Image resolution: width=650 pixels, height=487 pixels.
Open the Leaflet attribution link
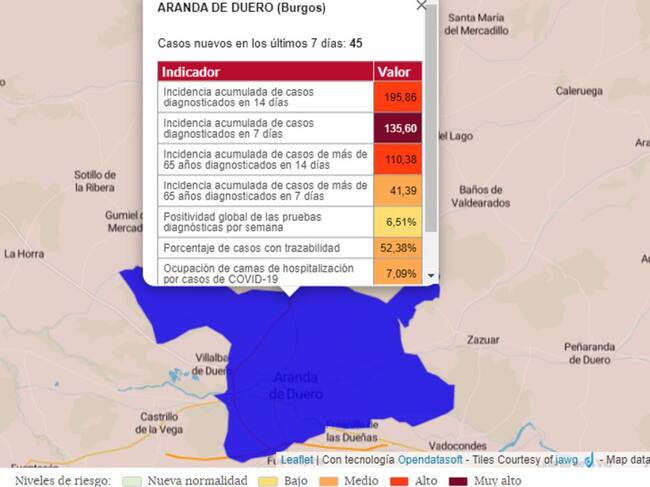click(x=297, y=460)
